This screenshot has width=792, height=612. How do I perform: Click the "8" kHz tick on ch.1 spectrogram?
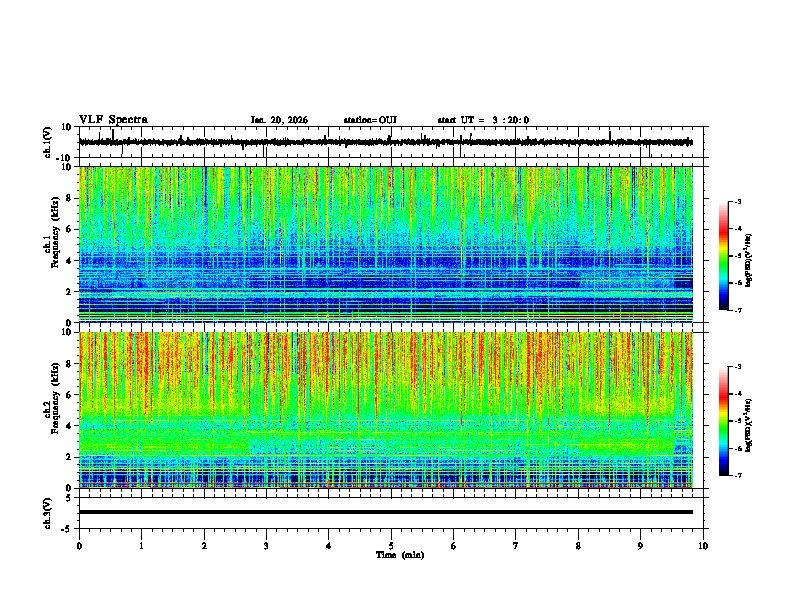pyautogui.click(x=69, y=198)
